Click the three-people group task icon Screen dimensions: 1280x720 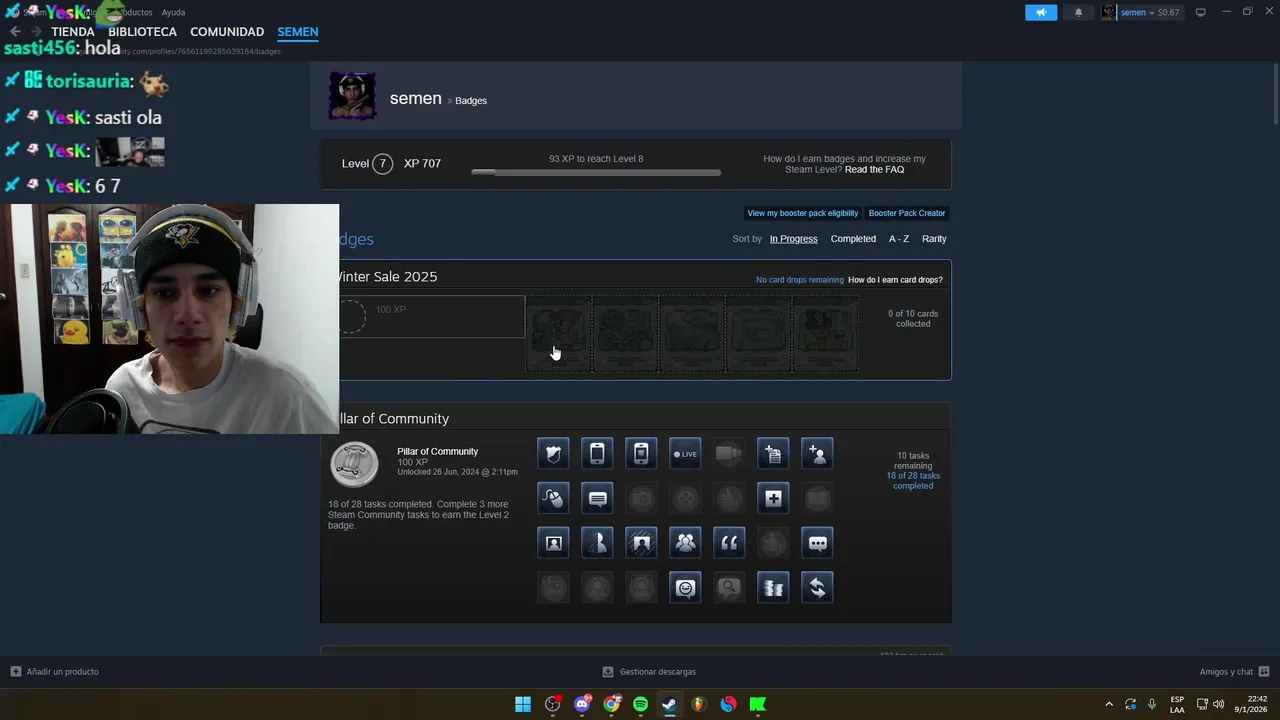click(x=685, y=543)
